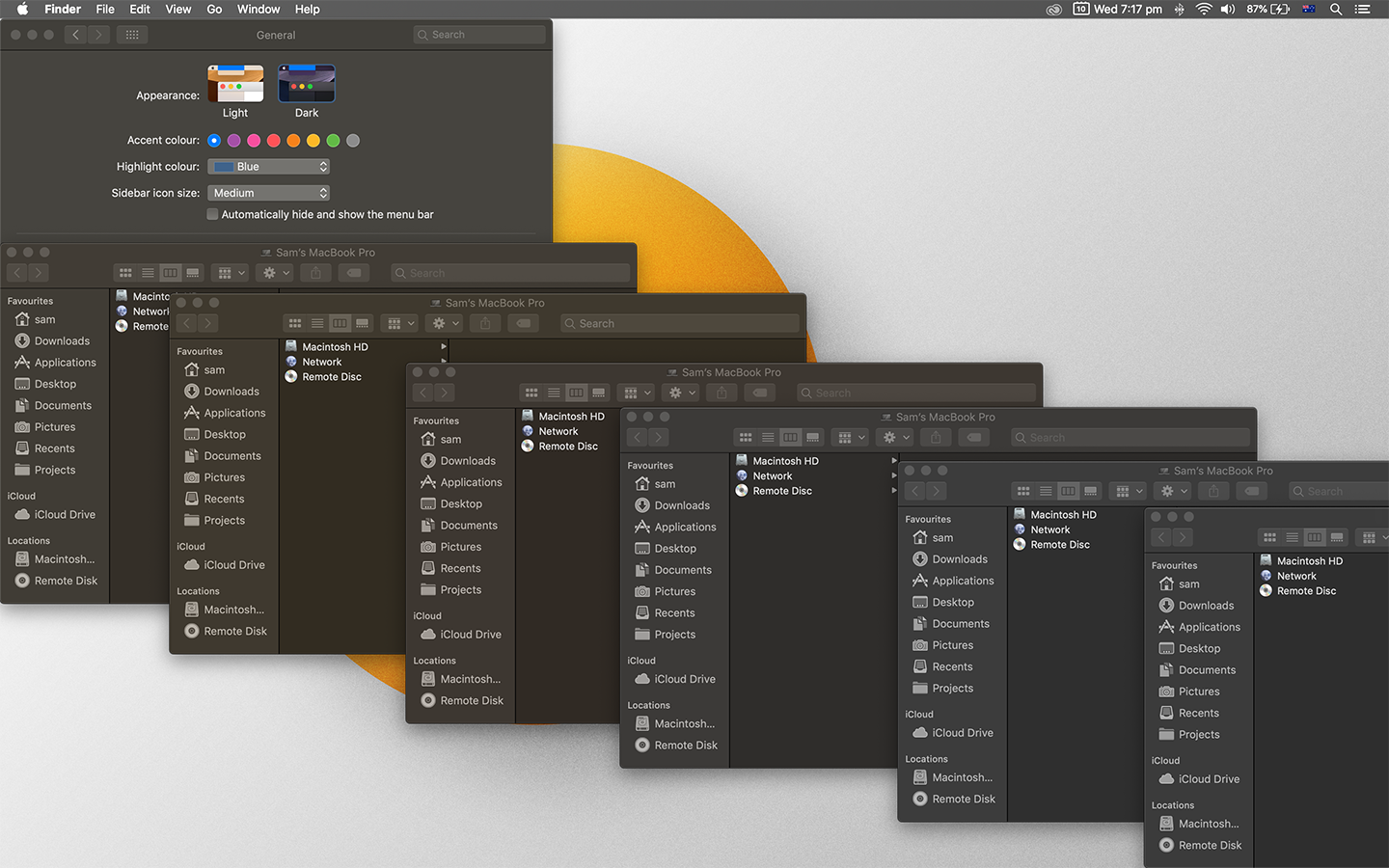Open Downloads in the leftmost Finder window sidebar
This screenshot has width=1389, height=868.
click(x=62, y=340)
